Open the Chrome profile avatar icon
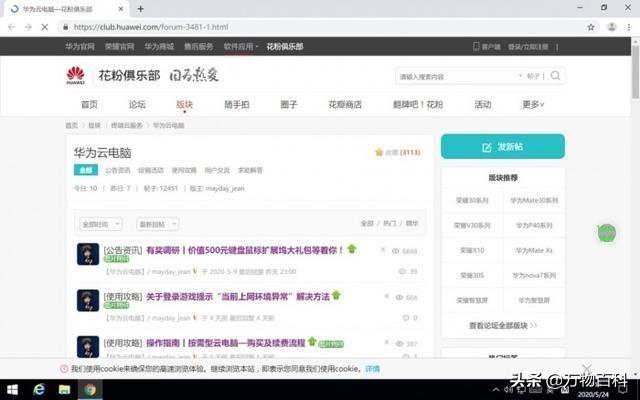The height and width of the screenshot is (400, 640). 611,27
